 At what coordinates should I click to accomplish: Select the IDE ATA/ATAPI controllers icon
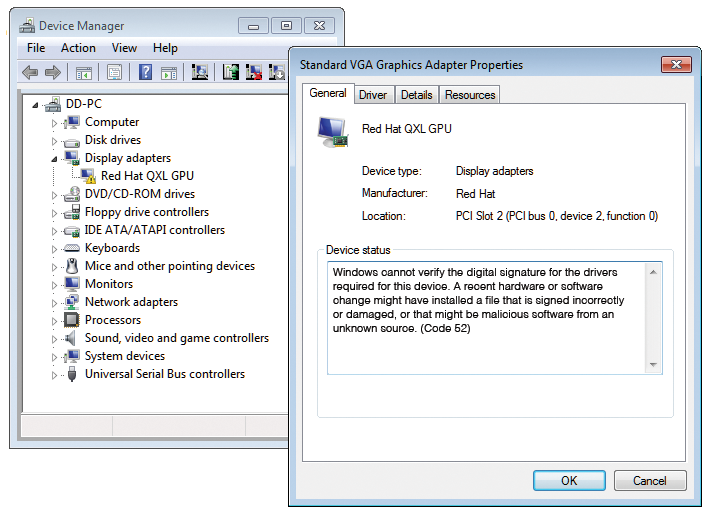(72, 231)
